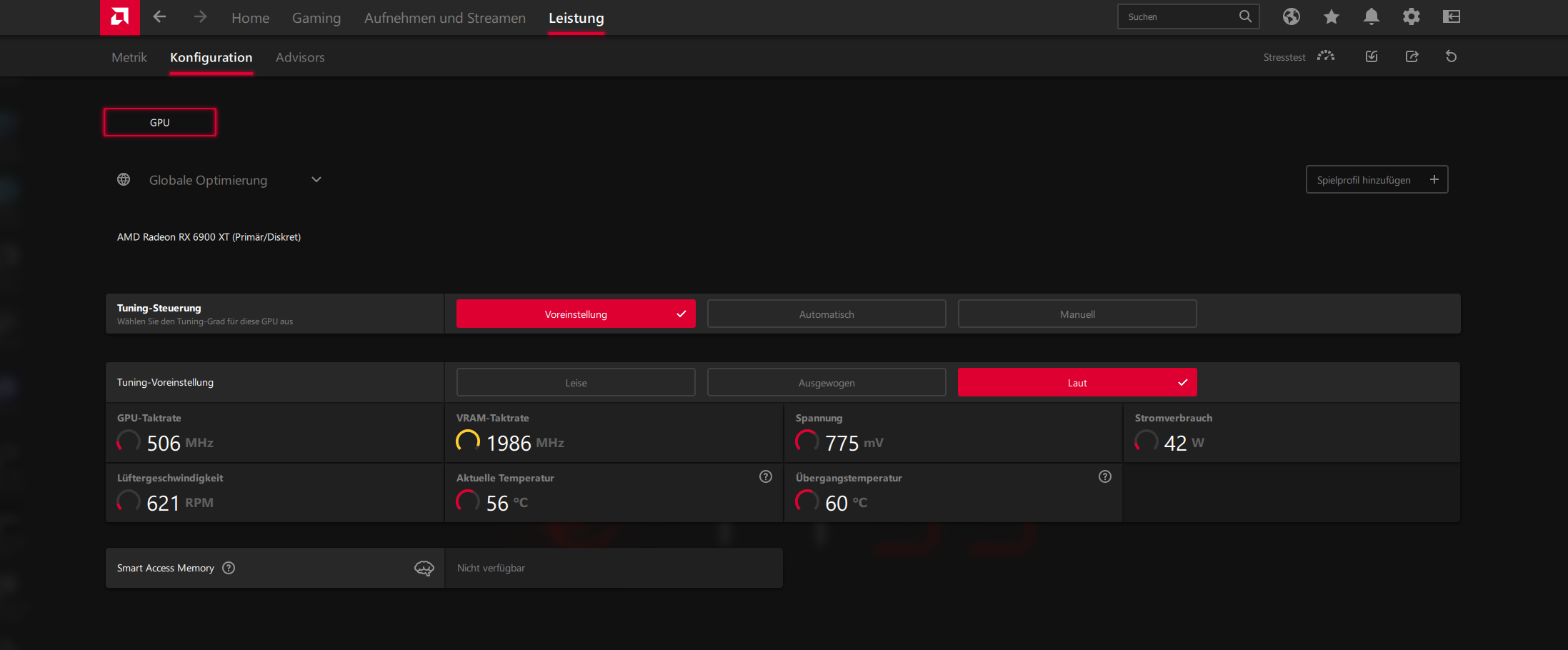
Task: Open help for Smart Access Memory
Action: [x=229, y=568]
